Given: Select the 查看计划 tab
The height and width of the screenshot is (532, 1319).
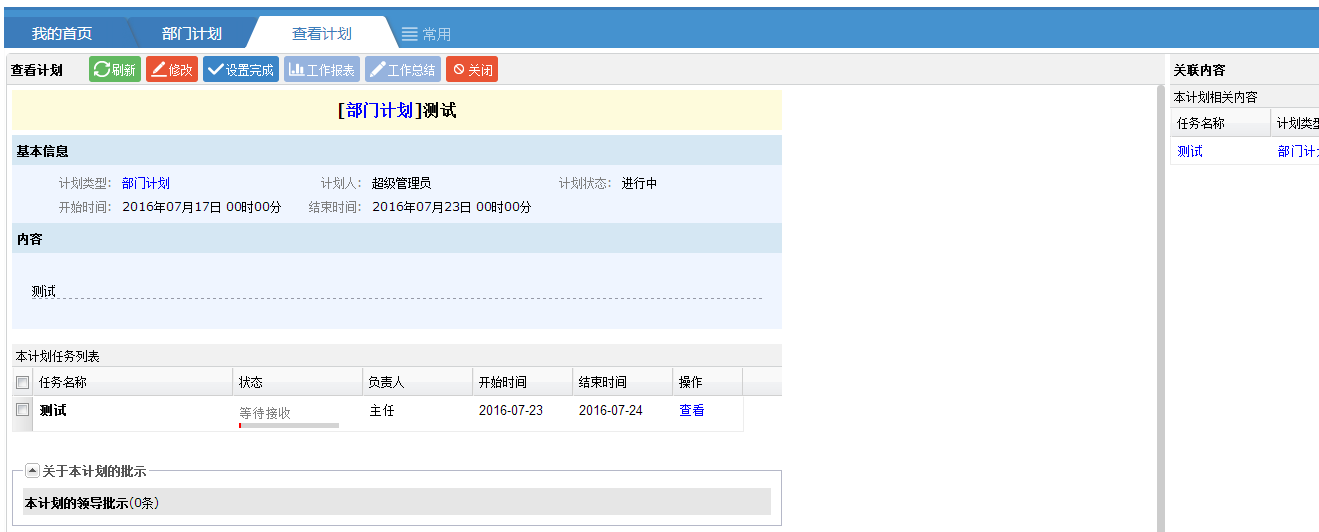Looking at the screenshot, I should (x=322, y=34).
